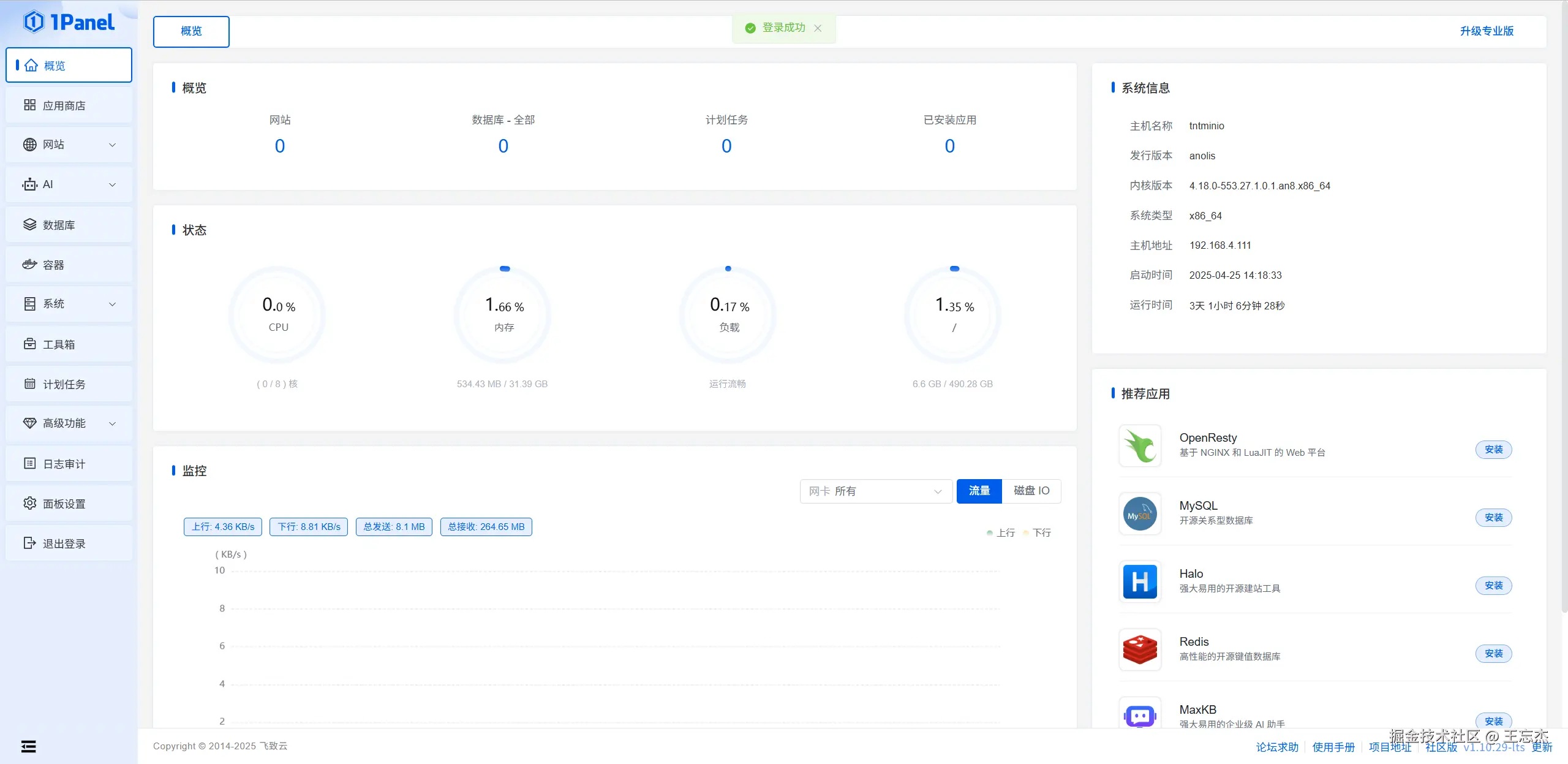The width and height of the screenshot is (1568, 764).
Task: Click the Upgrade to Pro (升级专业版) link
Action: click(1487, 31)
